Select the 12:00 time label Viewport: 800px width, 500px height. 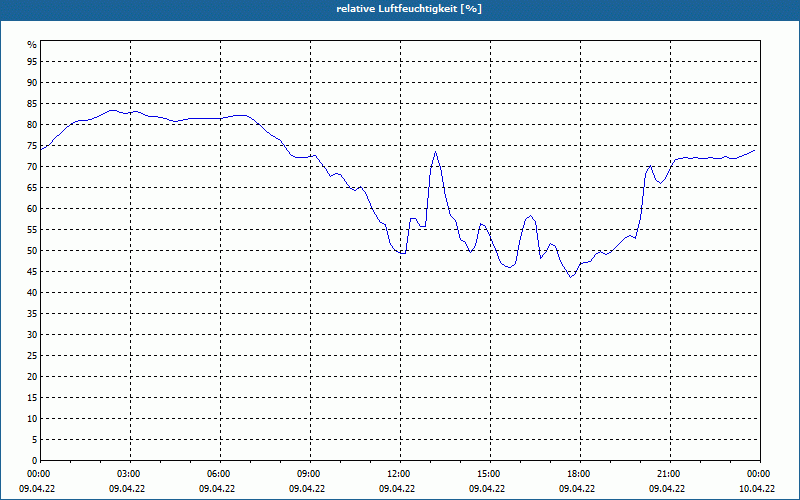pos(400,474)
